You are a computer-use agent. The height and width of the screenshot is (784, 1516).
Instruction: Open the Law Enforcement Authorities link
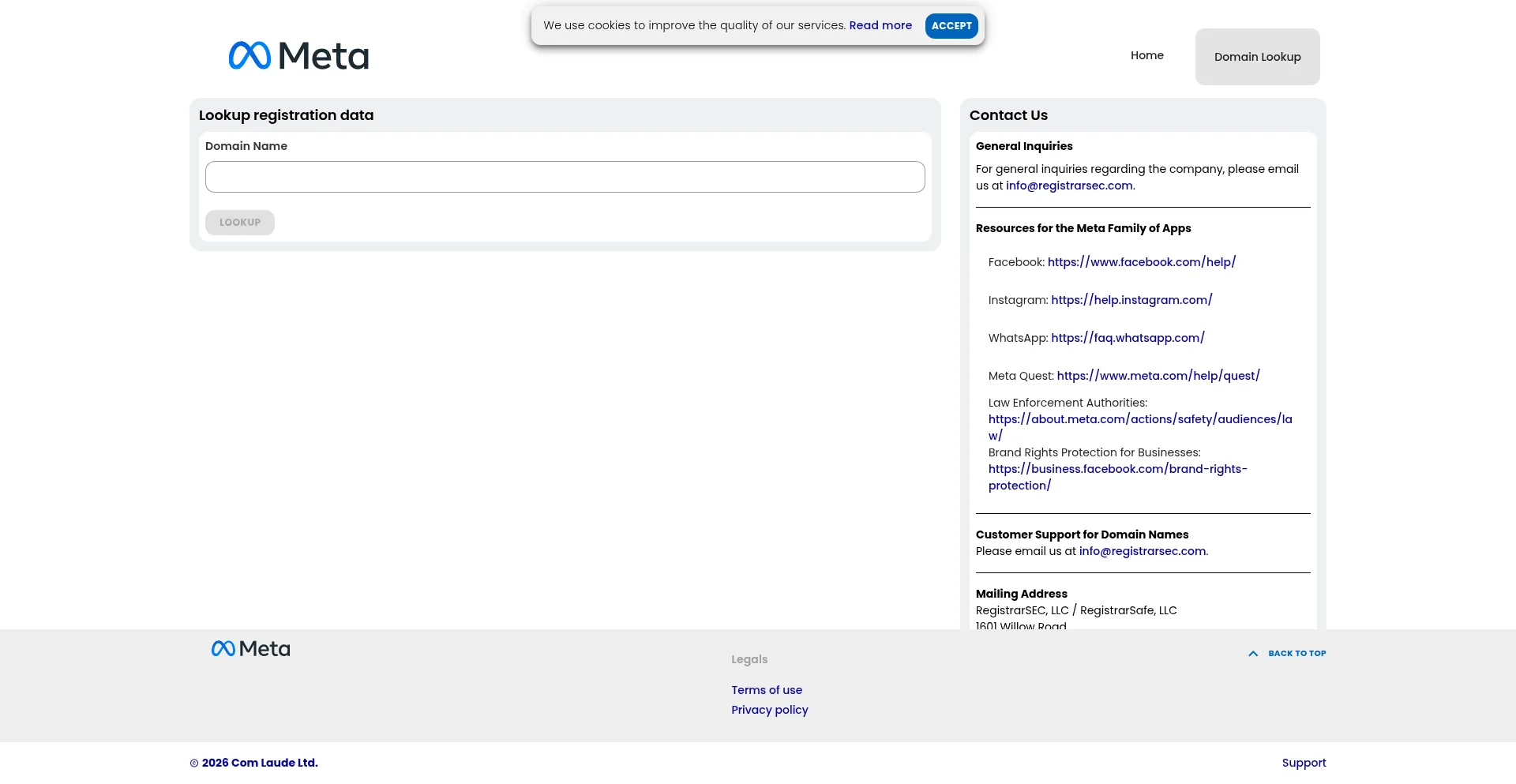[1140, 427]
